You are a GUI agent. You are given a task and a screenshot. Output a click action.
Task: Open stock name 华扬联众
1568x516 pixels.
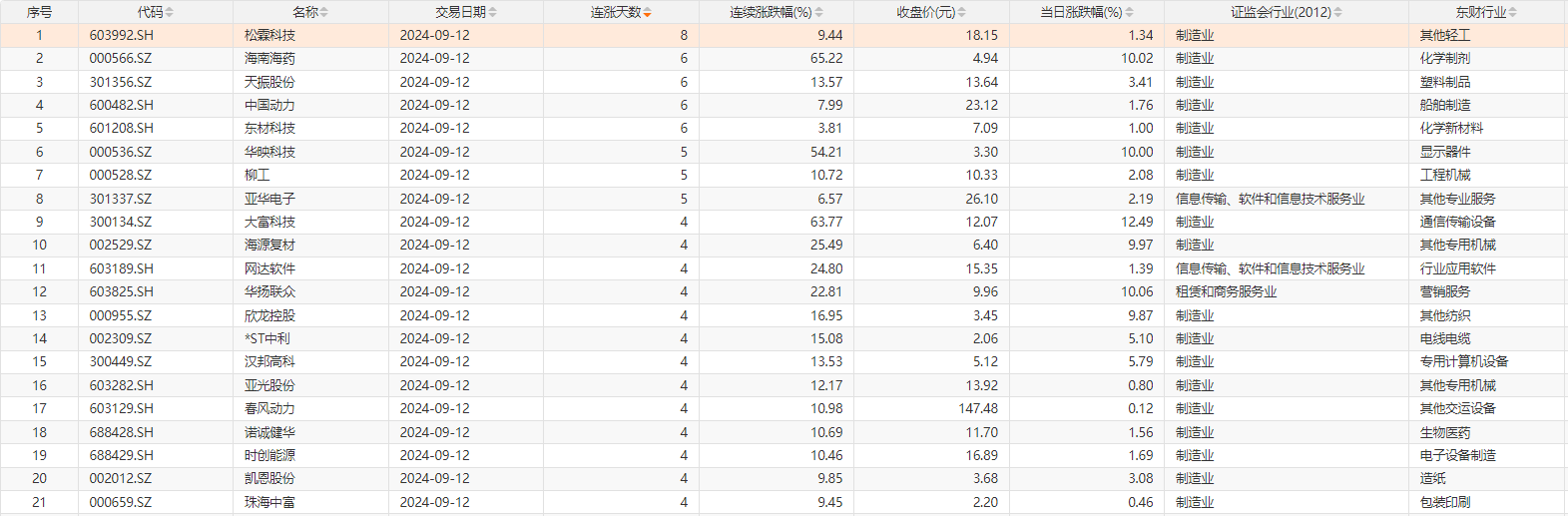click(x=269, y=291)
